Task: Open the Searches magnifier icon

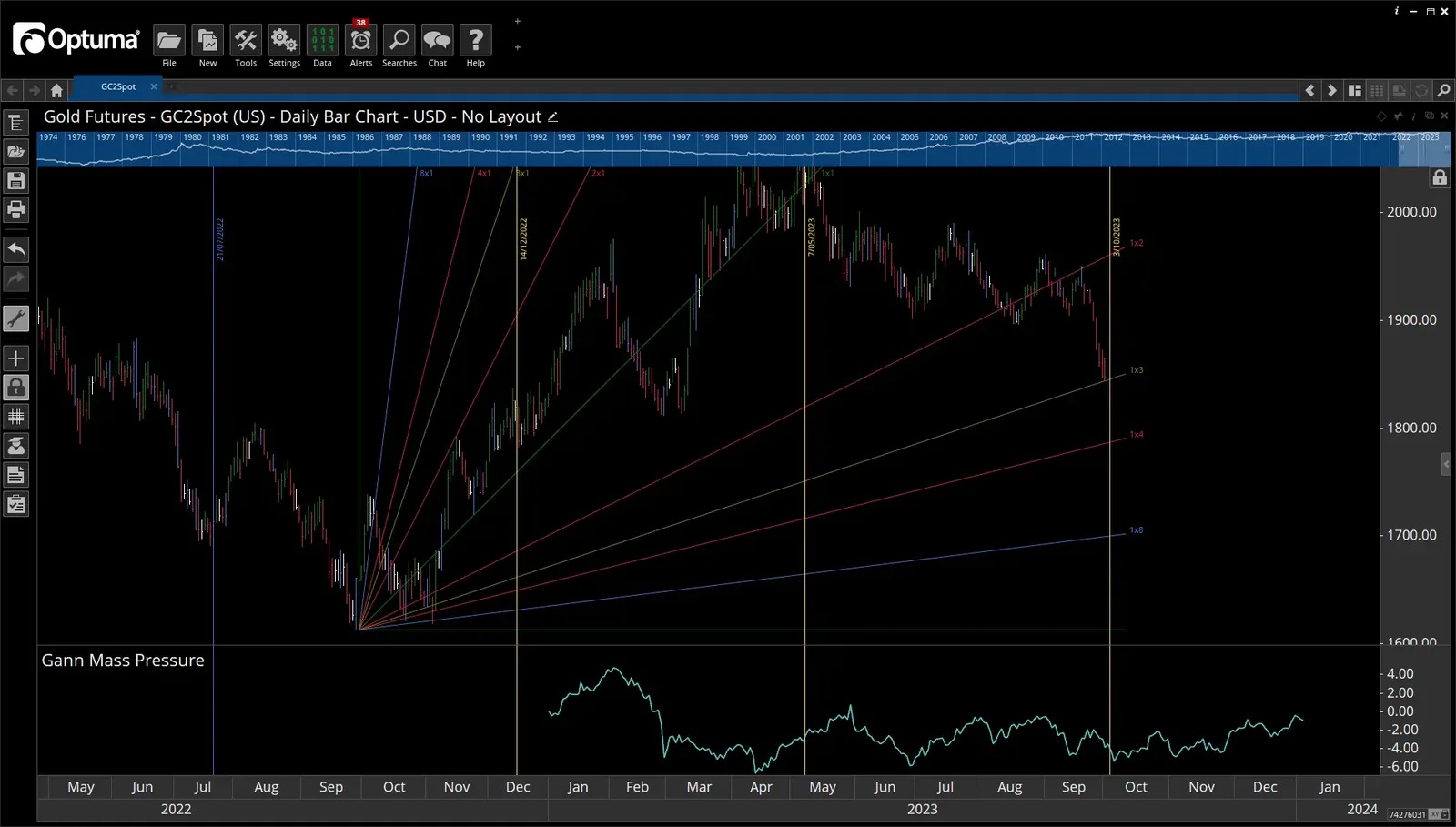Action: (399, 40)
